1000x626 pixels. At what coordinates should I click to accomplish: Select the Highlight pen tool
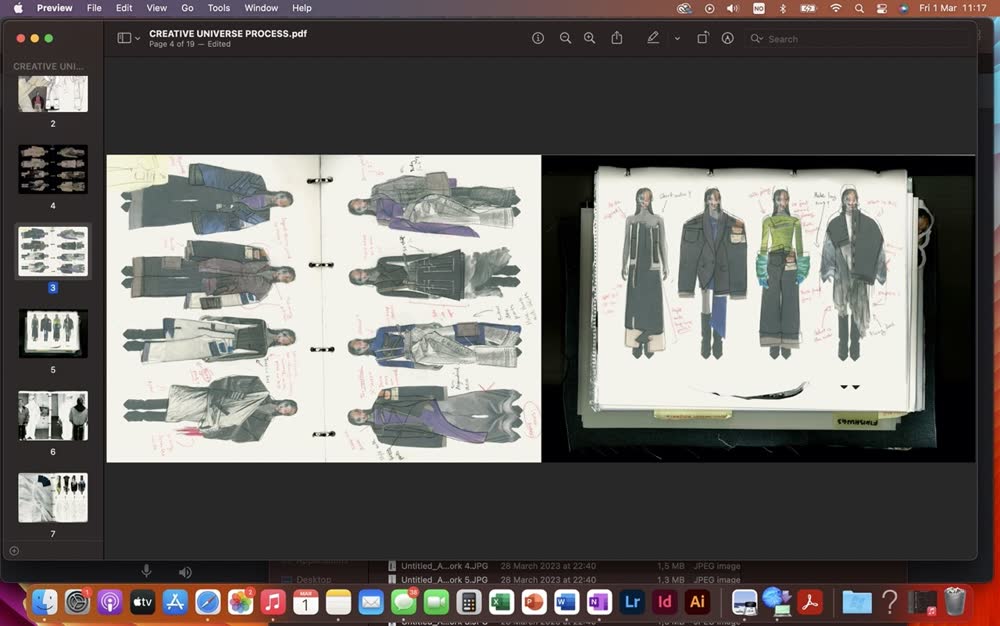(652, 38)
